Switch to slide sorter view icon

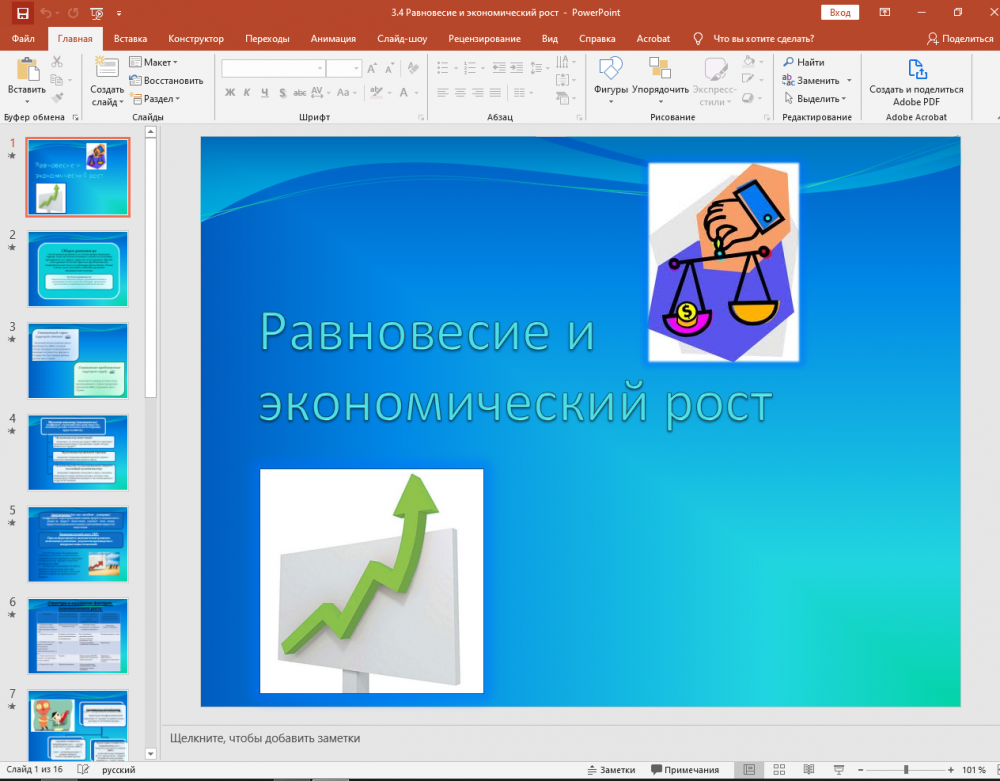[x=779, y=770]
